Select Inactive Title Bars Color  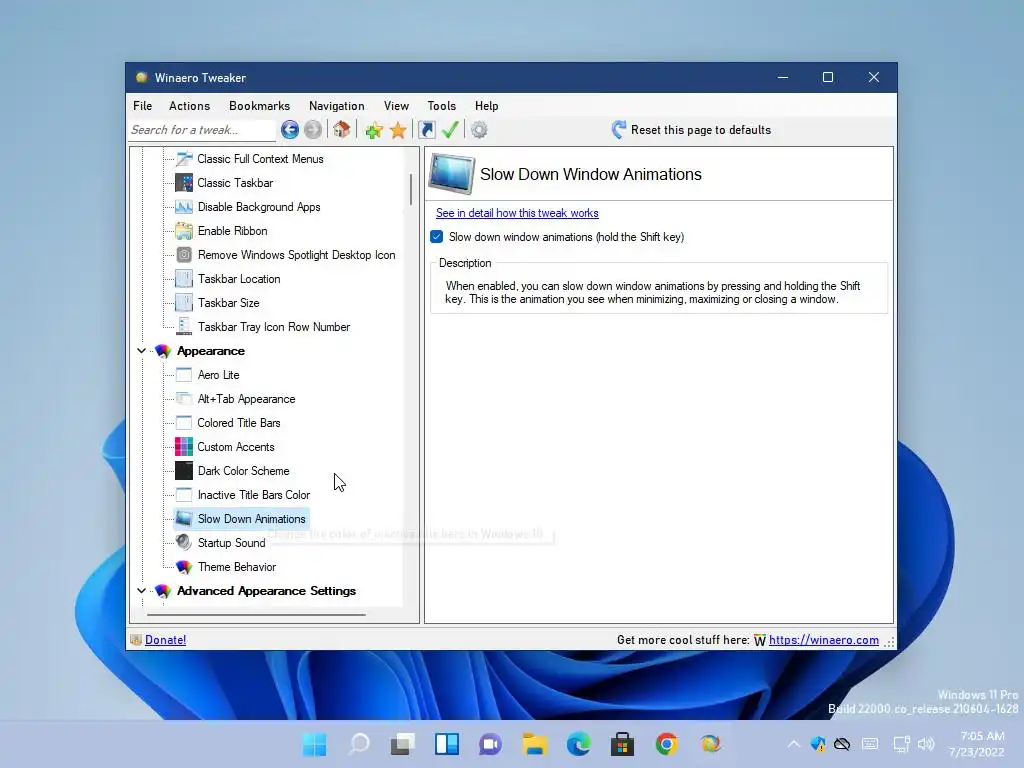(254, 495)
